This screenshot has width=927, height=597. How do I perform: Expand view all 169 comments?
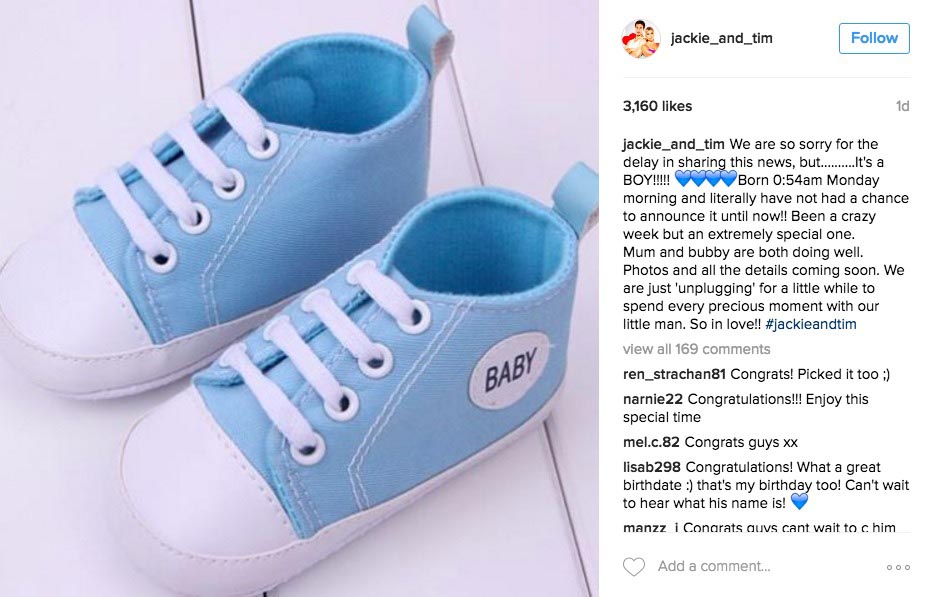point(696,349)
